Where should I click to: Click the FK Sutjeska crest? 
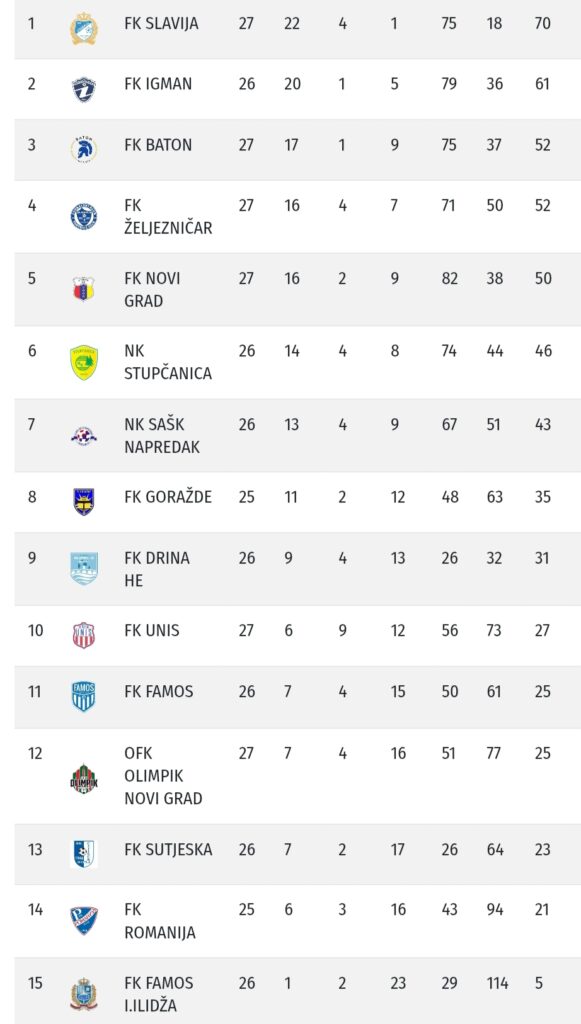click(84, 854)
